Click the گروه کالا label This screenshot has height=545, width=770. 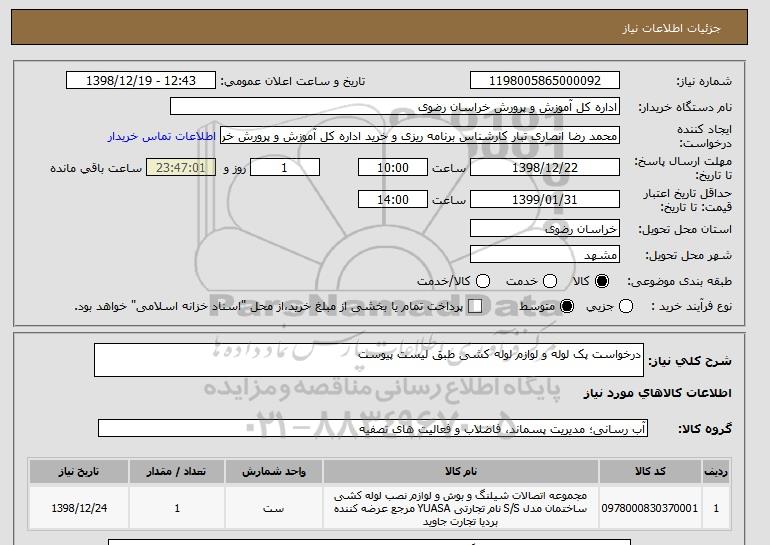click(705, 429)
